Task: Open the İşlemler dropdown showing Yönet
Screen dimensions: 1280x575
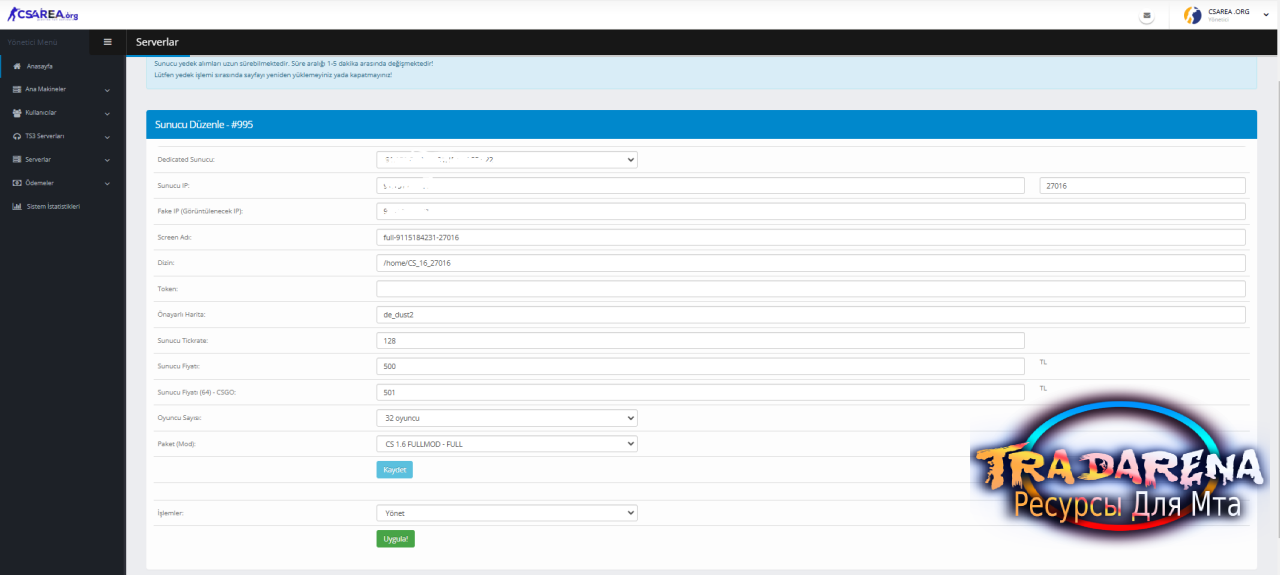Action: 507,513
